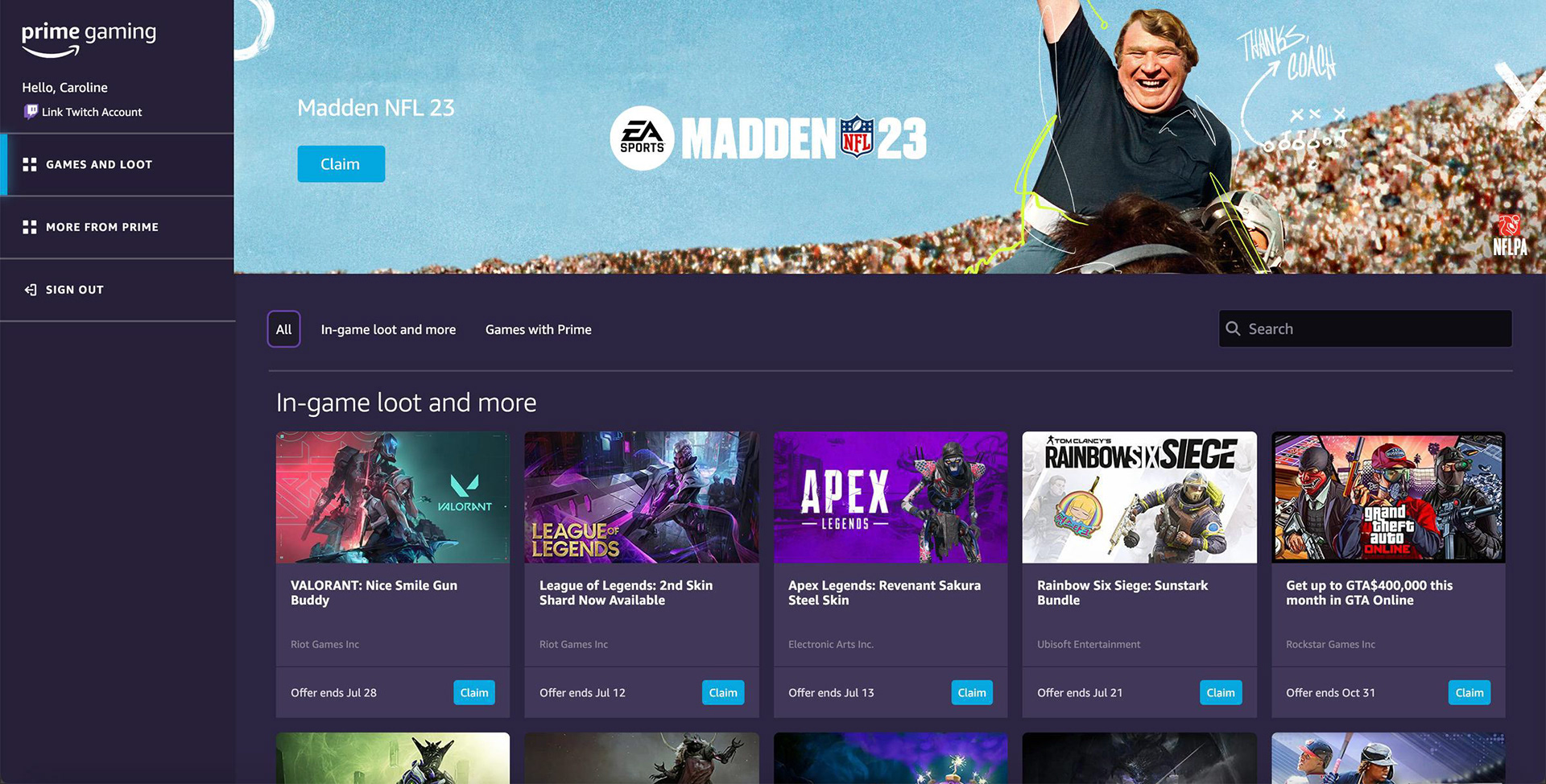Open More From Prime section
The width and height of the screenshot is (1546, 784).
pos(118,227)
